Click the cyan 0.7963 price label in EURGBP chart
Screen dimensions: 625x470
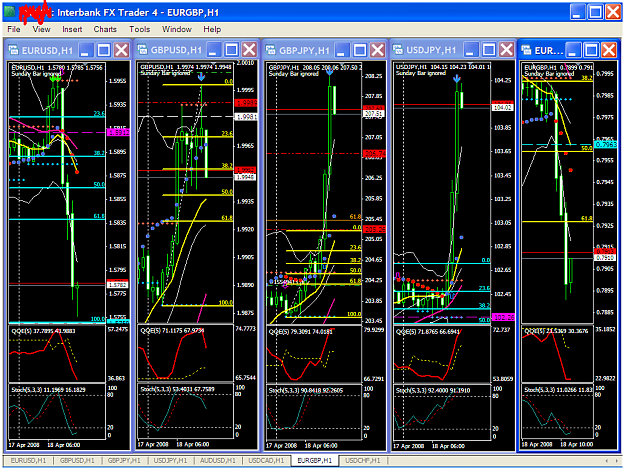[605, 144]
